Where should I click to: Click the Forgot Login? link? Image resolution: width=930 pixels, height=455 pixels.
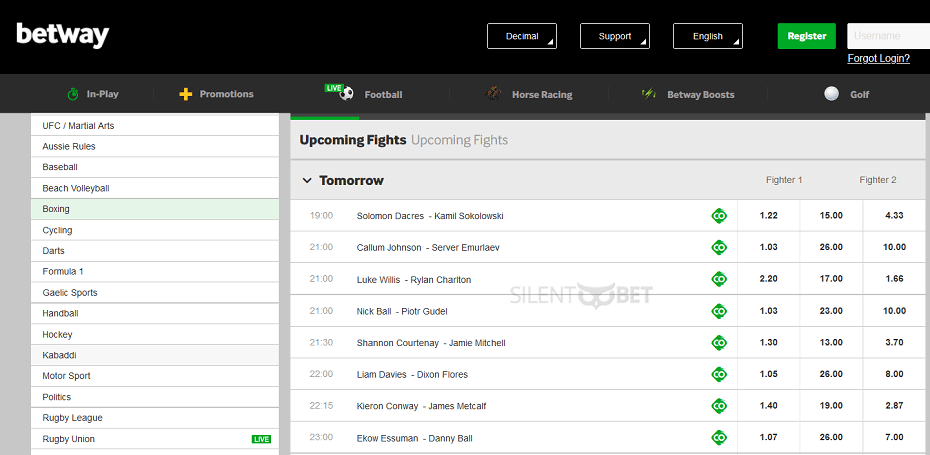point(878,58)
